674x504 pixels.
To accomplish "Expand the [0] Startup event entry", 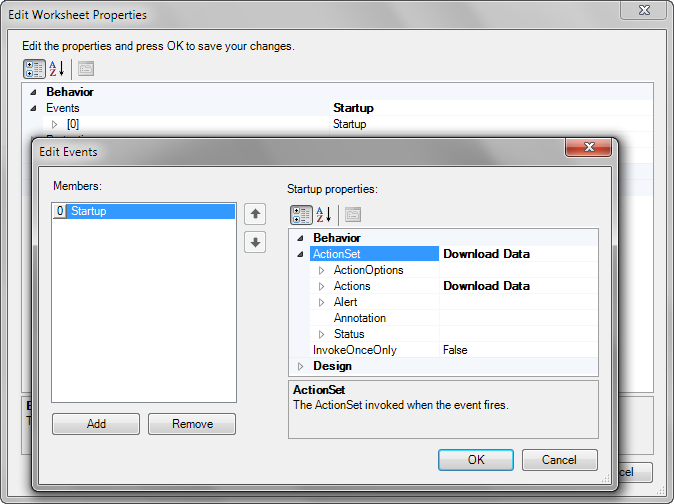I will pos(54,124).
